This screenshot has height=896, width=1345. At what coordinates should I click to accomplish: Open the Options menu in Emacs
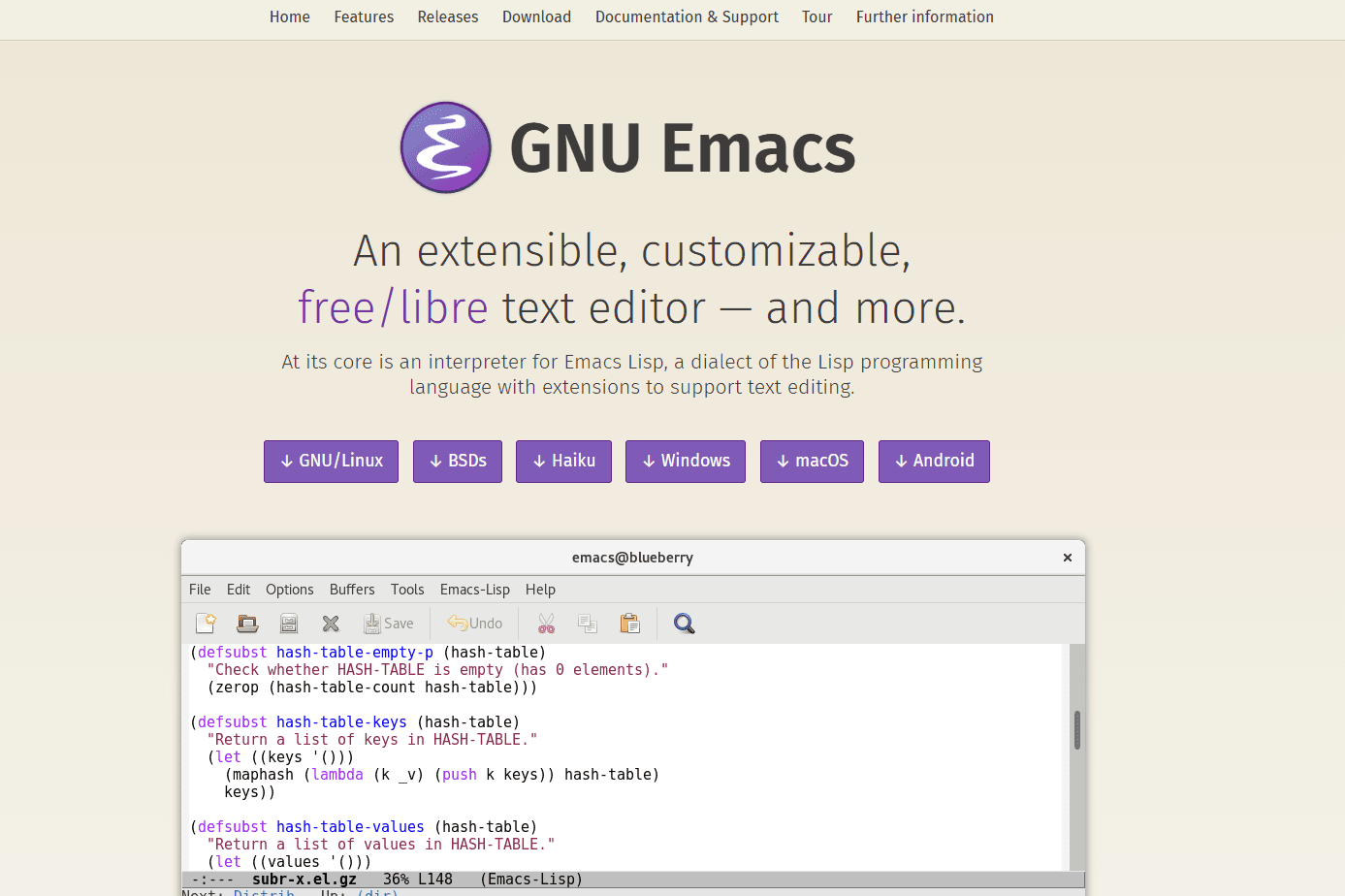(290, 590)
